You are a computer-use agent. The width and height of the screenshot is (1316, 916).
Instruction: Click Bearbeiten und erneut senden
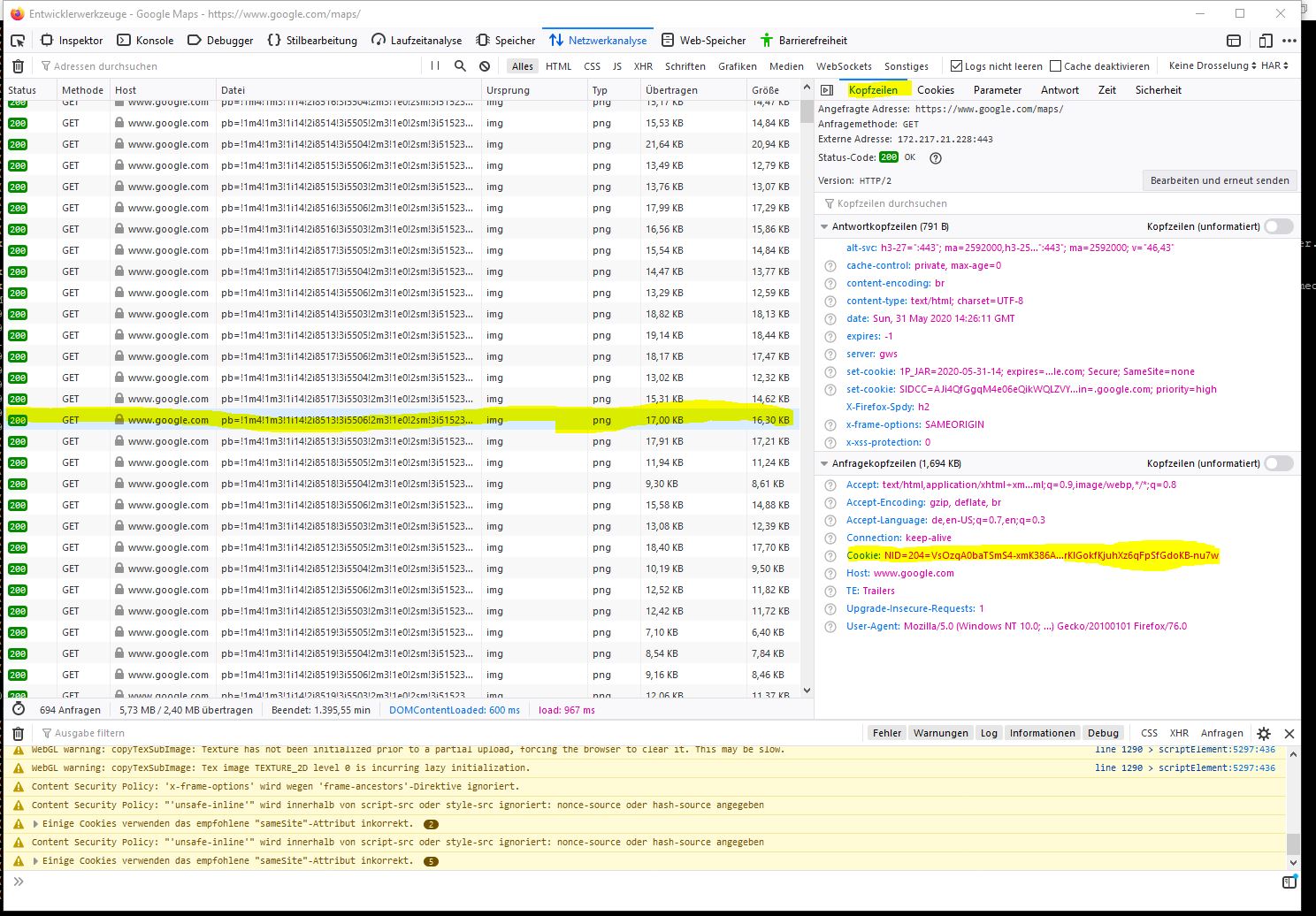pos(1220,180)
